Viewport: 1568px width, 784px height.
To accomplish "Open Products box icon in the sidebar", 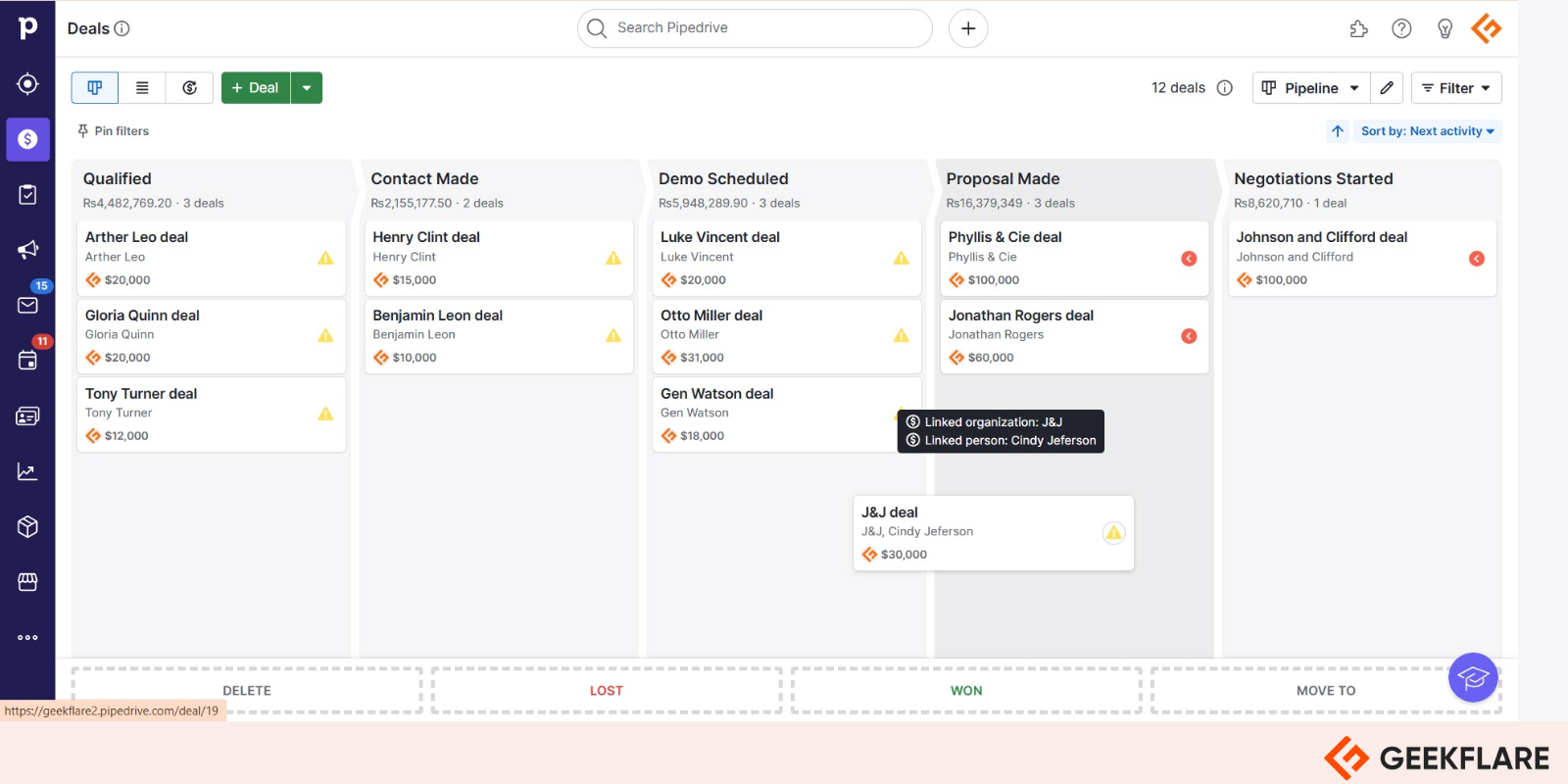I will (x=27, y=526).
